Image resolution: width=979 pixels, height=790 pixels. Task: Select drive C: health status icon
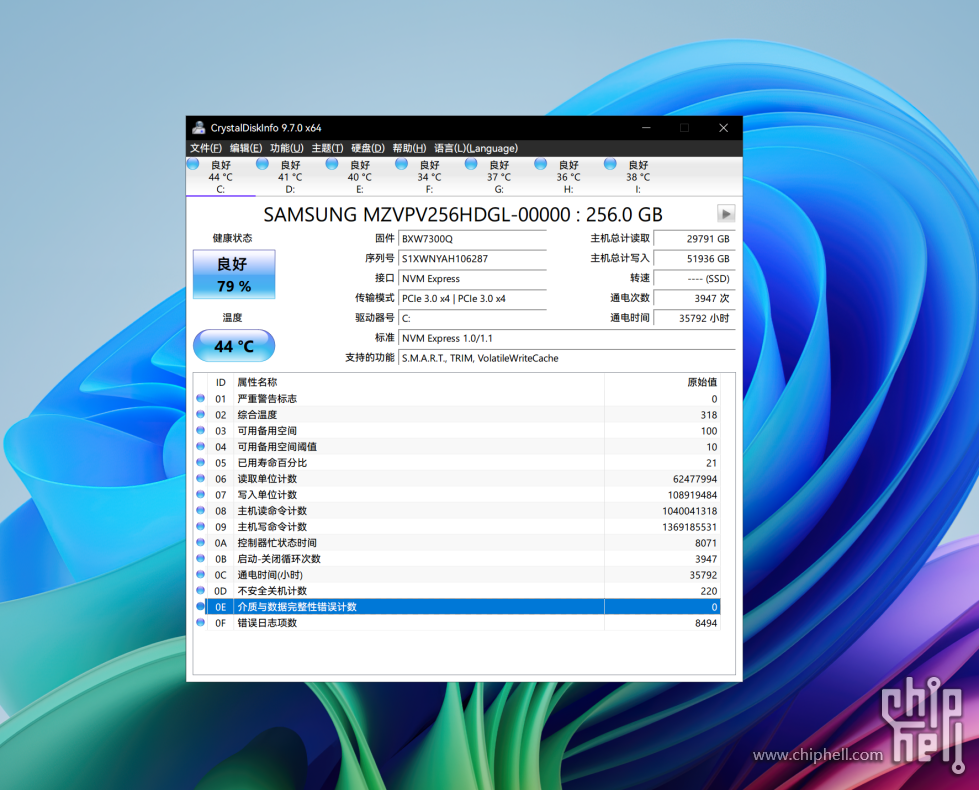[193, 164]
